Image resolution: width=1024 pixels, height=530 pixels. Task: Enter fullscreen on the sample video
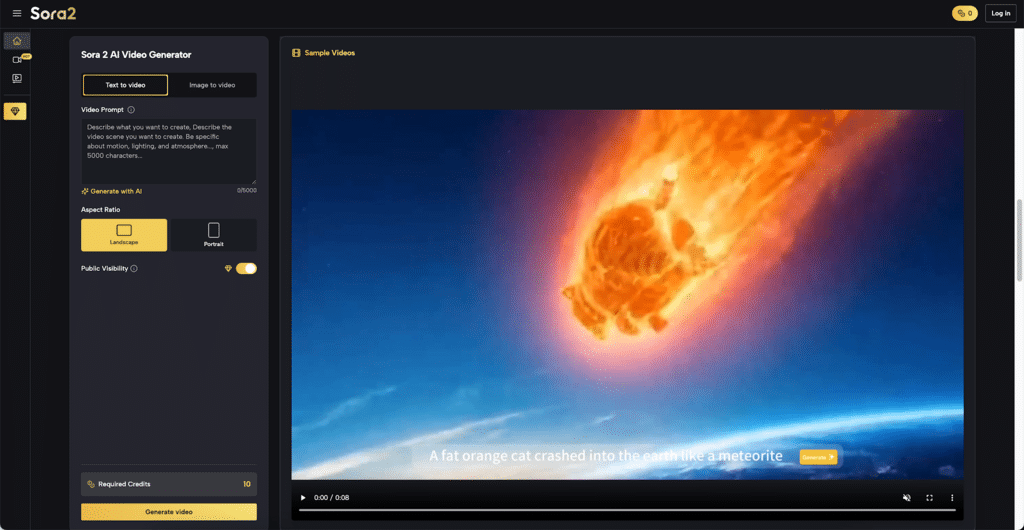(929, 497)
